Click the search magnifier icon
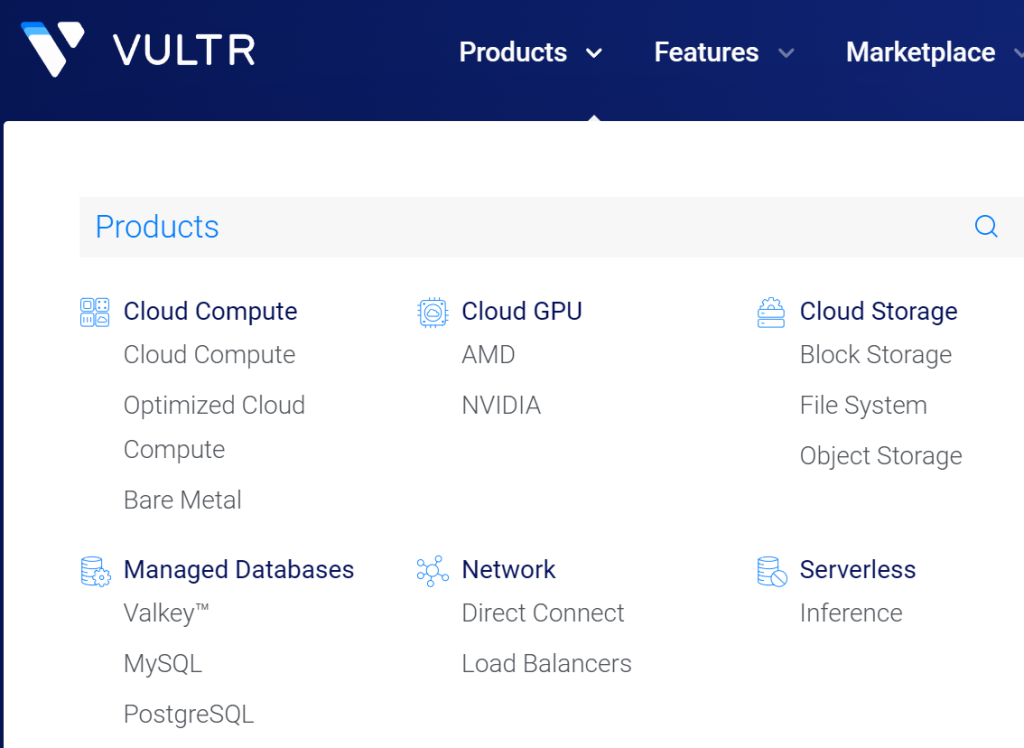The width and height of the screenshot is (1024, 748). pyautogui.click(x=985, y=227)
